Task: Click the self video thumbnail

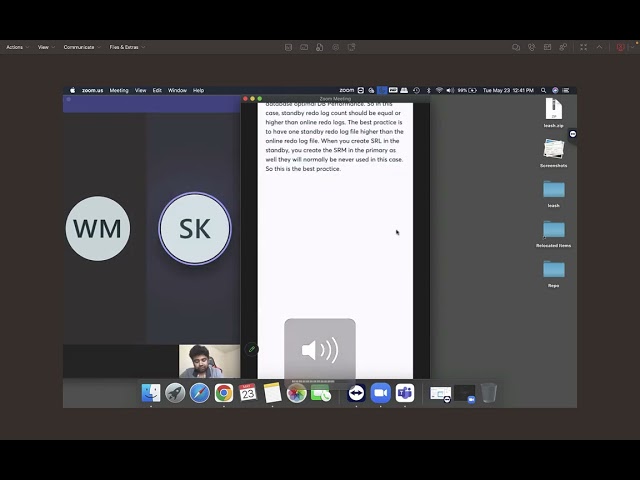Action: 209,361
